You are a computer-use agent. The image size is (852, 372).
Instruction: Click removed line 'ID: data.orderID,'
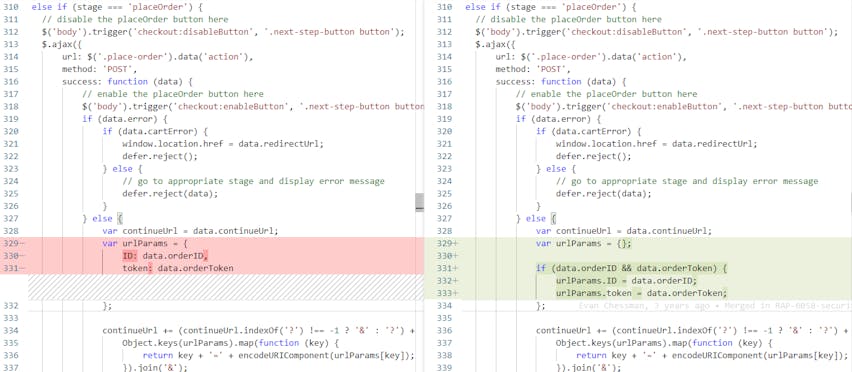pyautogui.click(x=165, y=256)
